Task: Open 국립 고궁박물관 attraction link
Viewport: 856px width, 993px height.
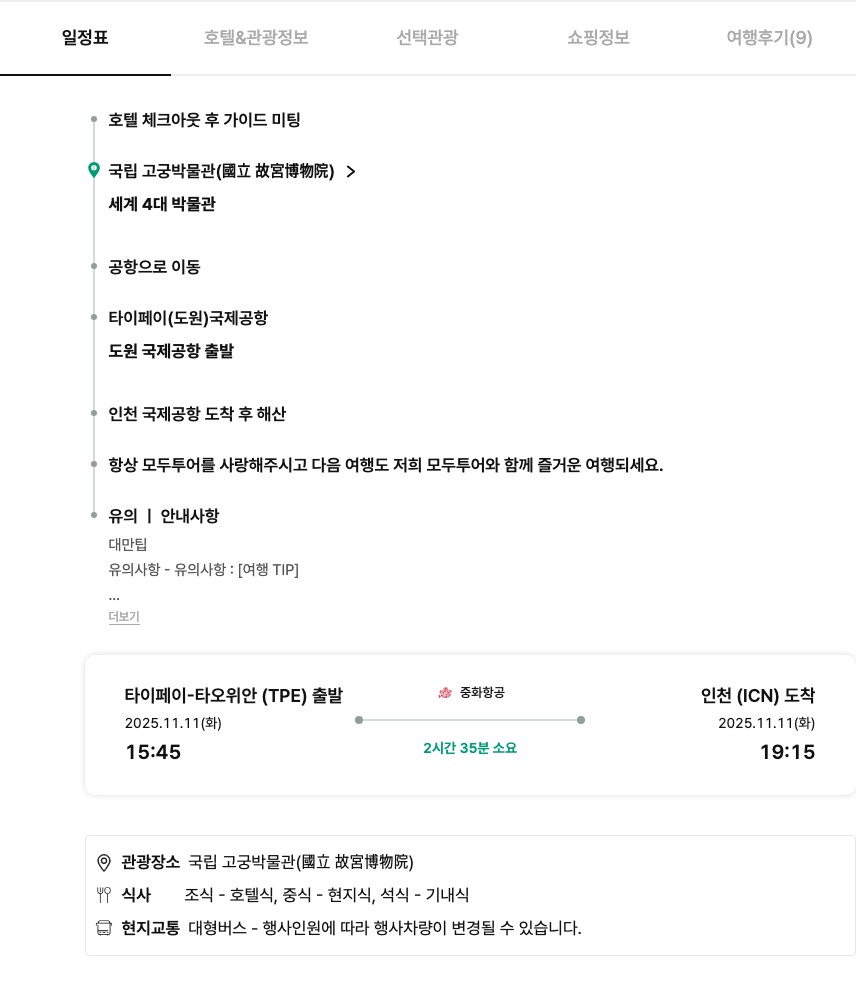Action: pyautogui.click(x=221, y=171)
